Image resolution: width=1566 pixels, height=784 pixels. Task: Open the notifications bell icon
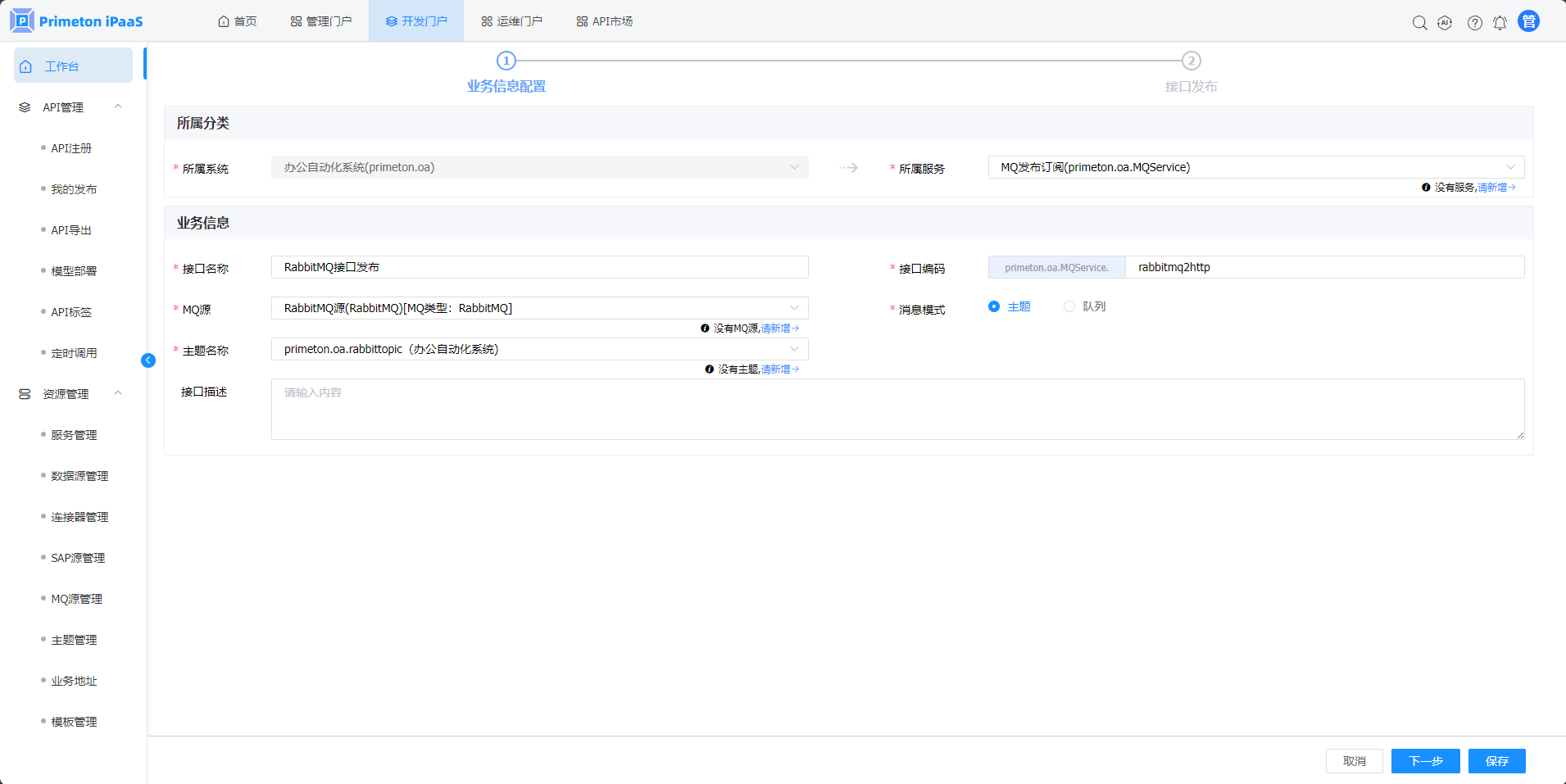click(x=1500, y=23)
